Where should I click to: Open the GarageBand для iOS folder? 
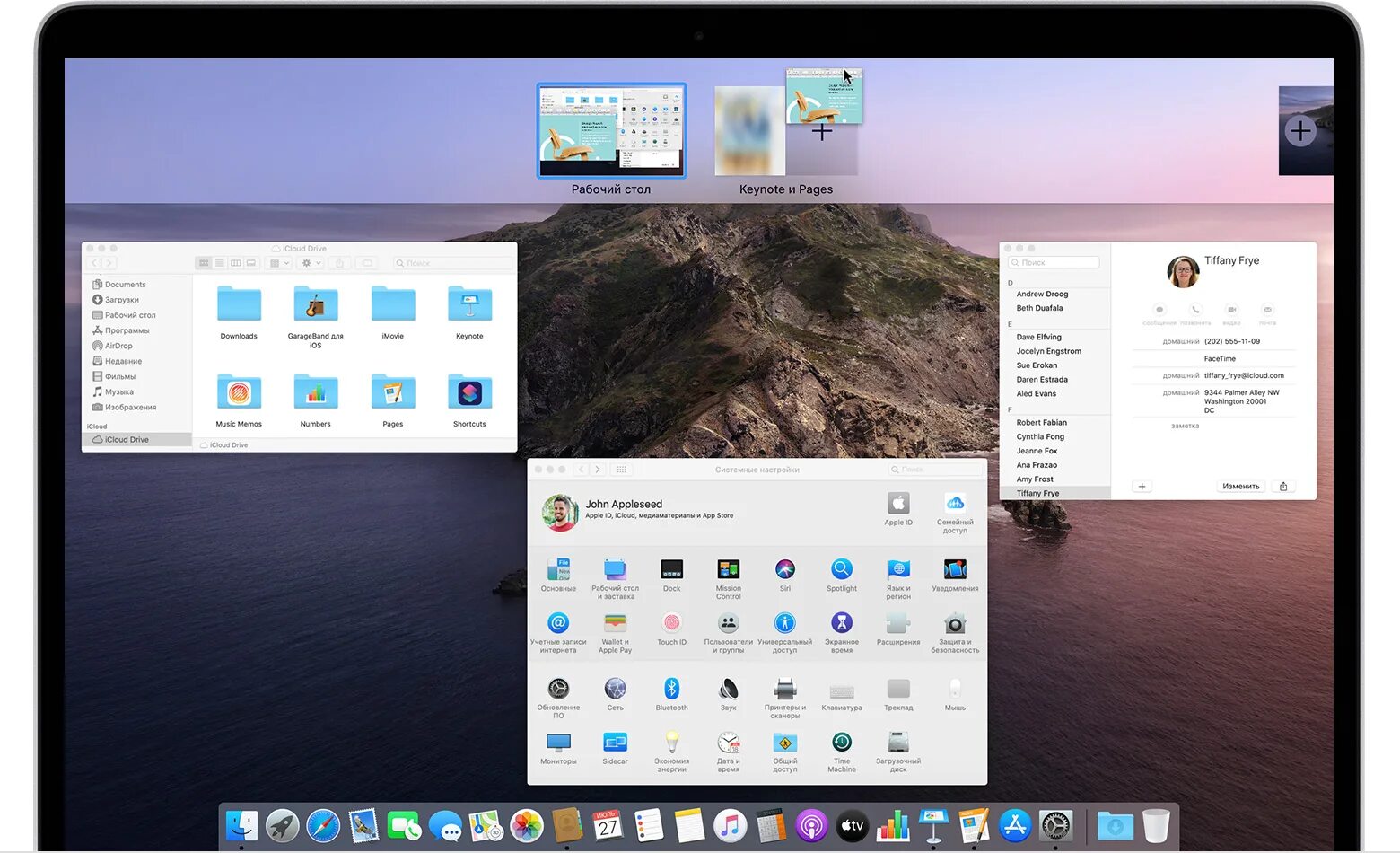click(315, 316)
